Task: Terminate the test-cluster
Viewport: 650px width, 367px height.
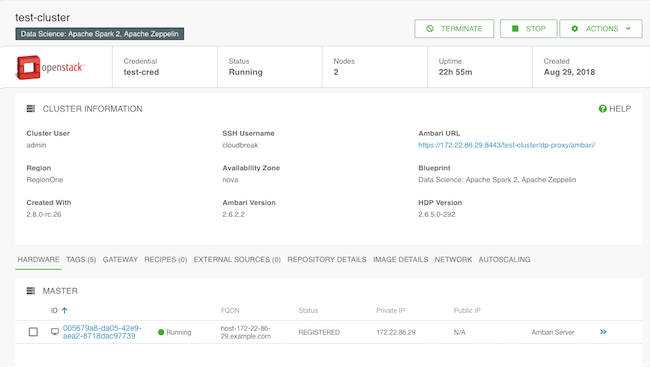Action: point(454,29)
